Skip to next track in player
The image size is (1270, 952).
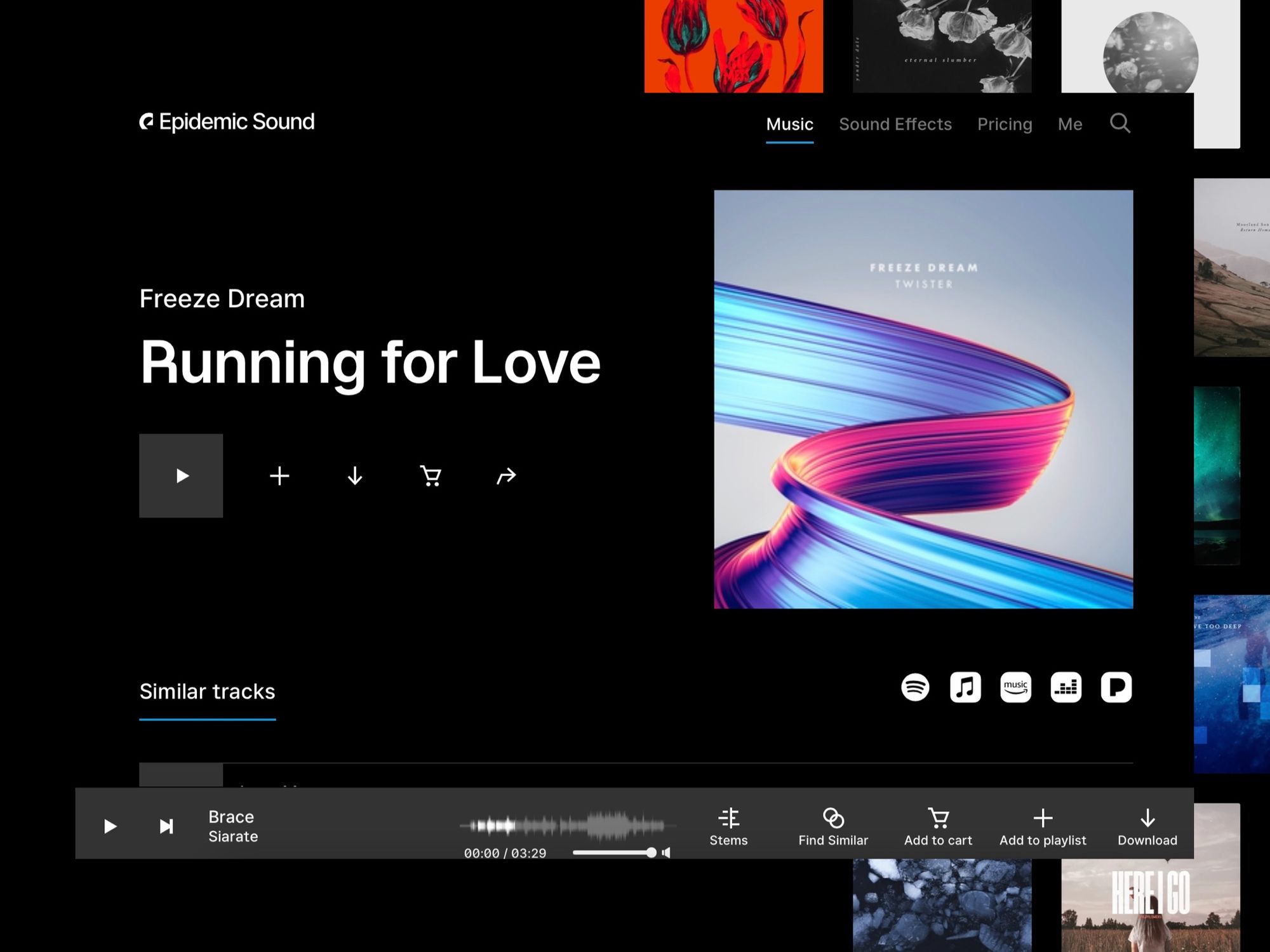[x=163, y=825]
